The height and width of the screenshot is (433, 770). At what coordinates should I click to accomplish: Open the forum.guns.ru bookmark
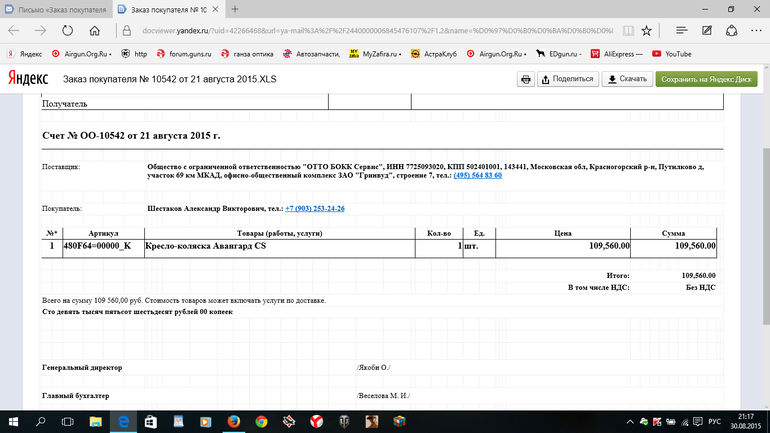(x=185, y=53)
